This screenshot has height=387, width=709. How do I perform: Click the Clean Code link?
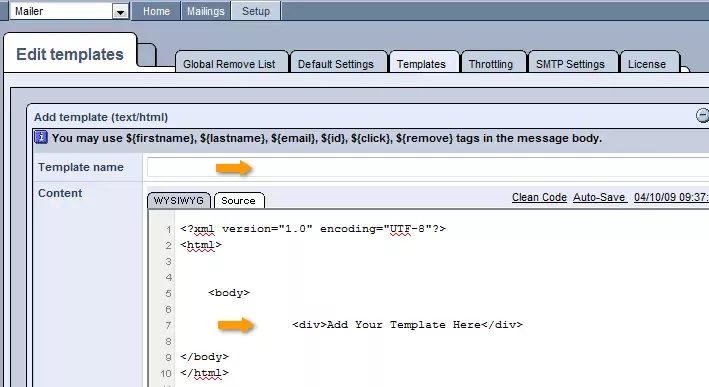pos(539,198)
